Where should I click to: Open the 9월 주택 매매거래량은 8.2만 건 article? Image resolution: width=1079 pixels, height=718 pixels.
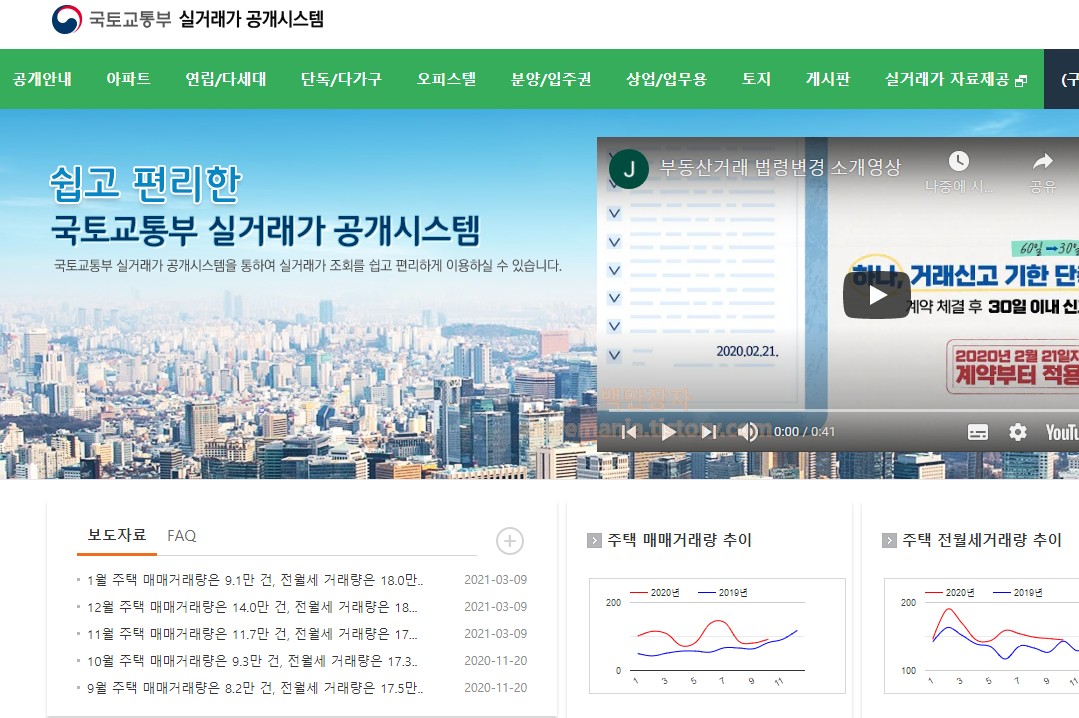click(x=255, y=688)
